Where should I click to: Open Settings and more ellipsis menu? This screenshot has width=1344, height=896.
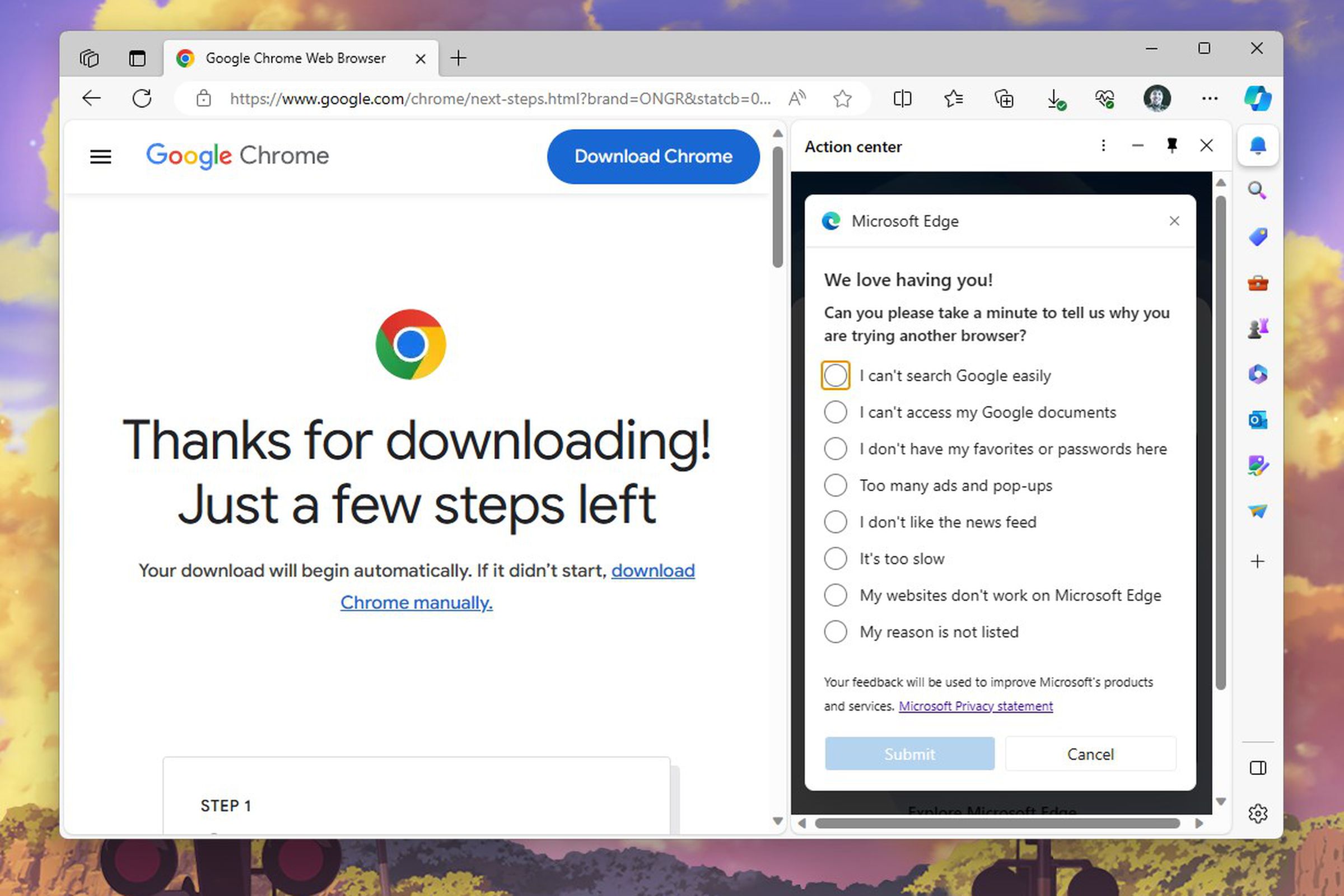click(x=1209, y=99)
